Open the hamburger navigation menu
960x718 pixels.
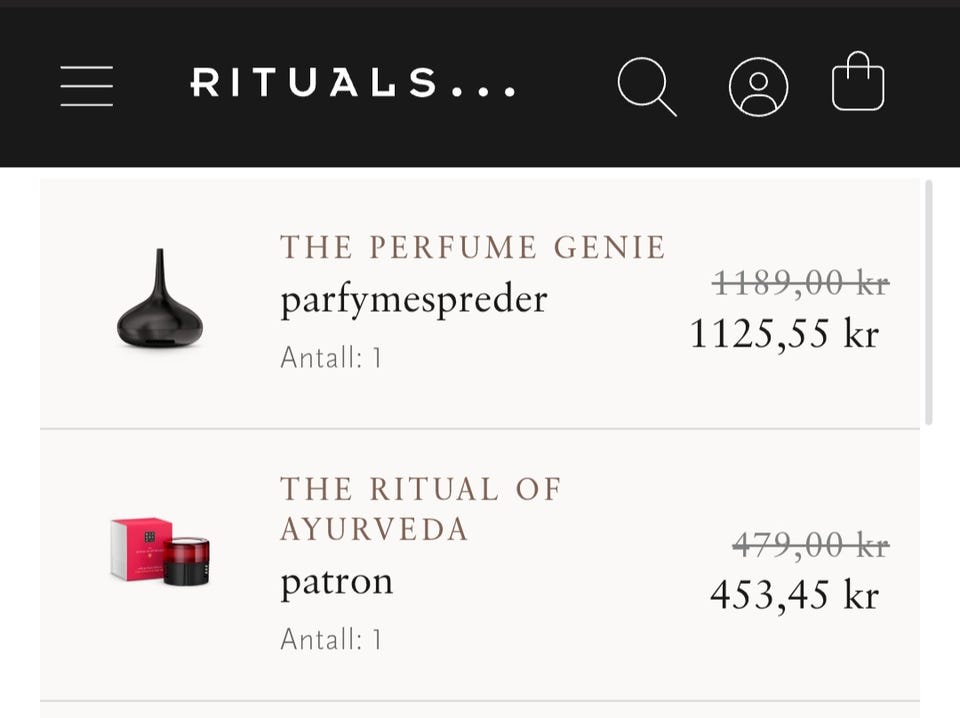[86, 85]
